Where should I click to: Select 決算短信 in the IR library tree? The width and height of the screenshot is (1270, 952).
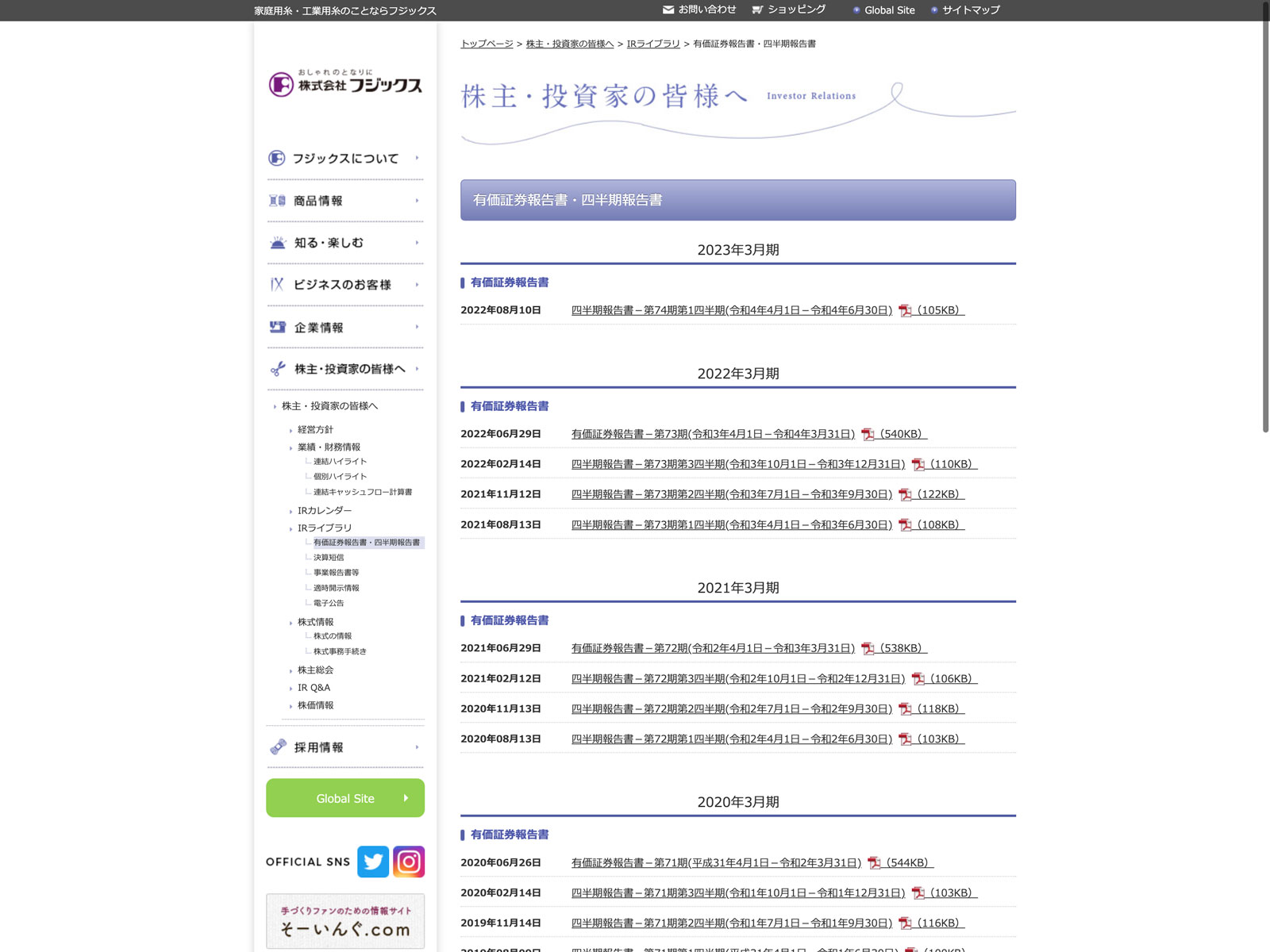pyautogui.click(x=329, y=558)
